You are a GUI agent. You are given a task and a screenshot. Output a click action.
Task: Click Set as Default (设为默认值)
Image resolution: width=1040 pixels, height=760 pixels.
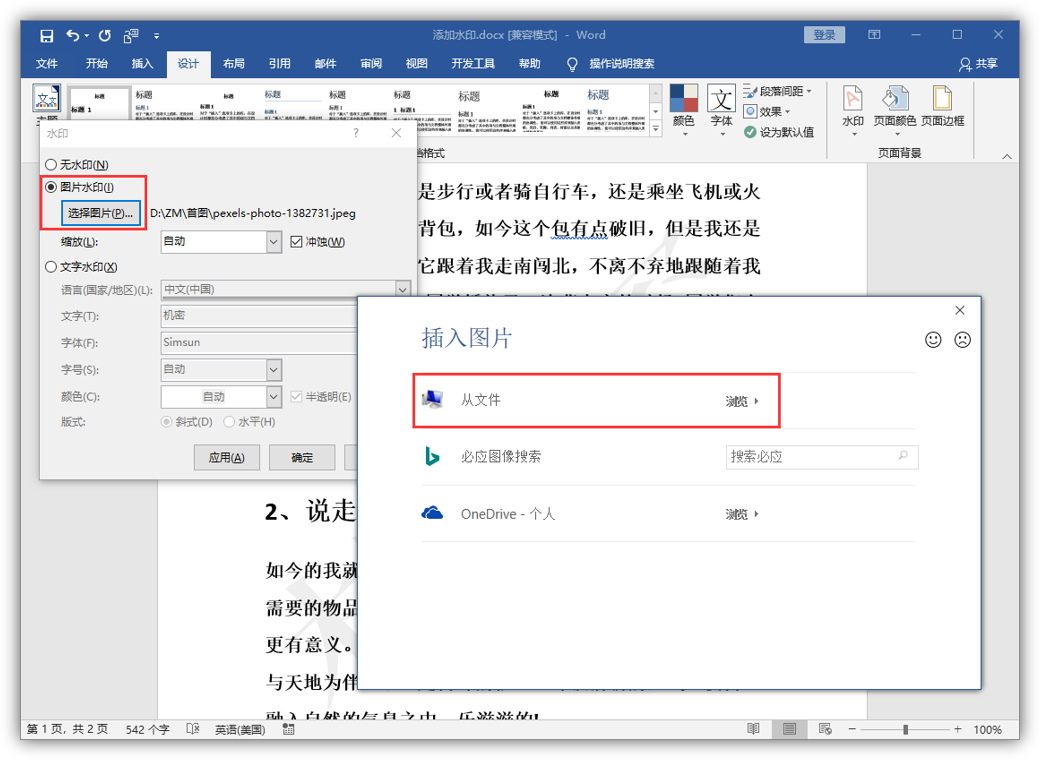tap(779, 132)
